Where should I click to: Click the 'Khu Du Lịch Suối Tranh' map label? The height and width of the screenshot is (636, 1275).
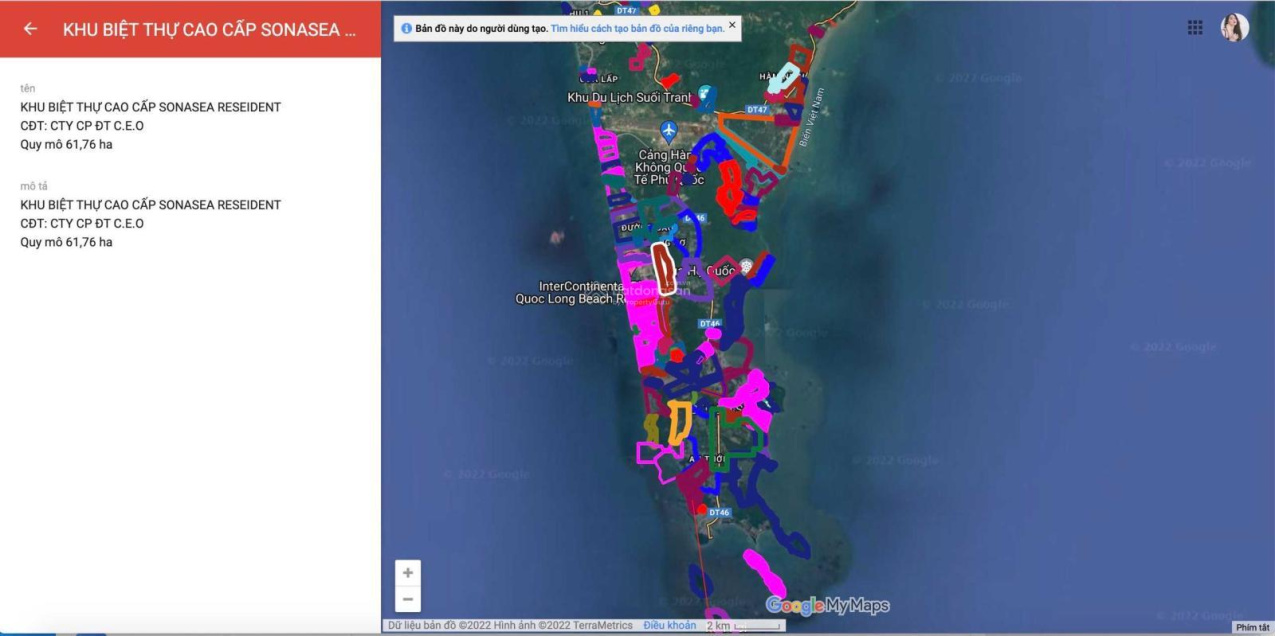[629, 97]
